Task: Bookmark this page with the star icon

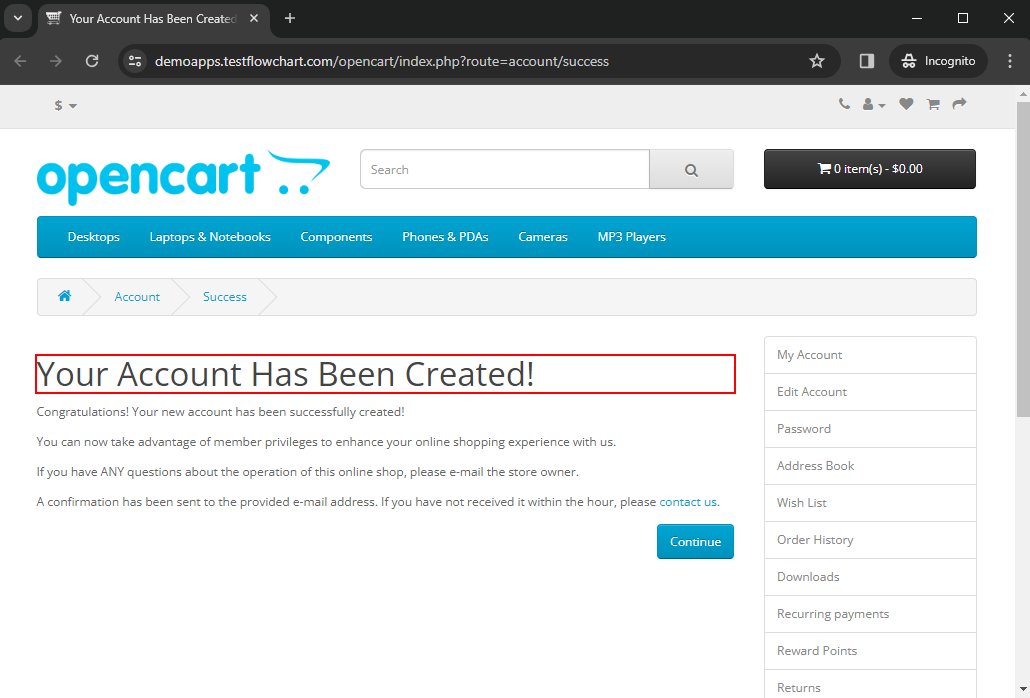Action: click(x=817, y=61)
